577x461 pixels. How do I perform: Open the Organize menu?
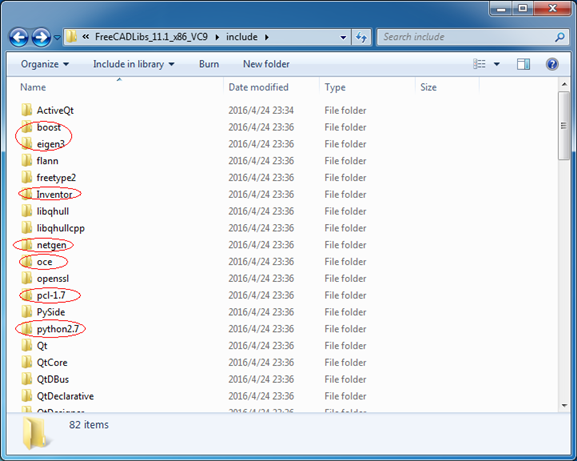tap(45, 64)
